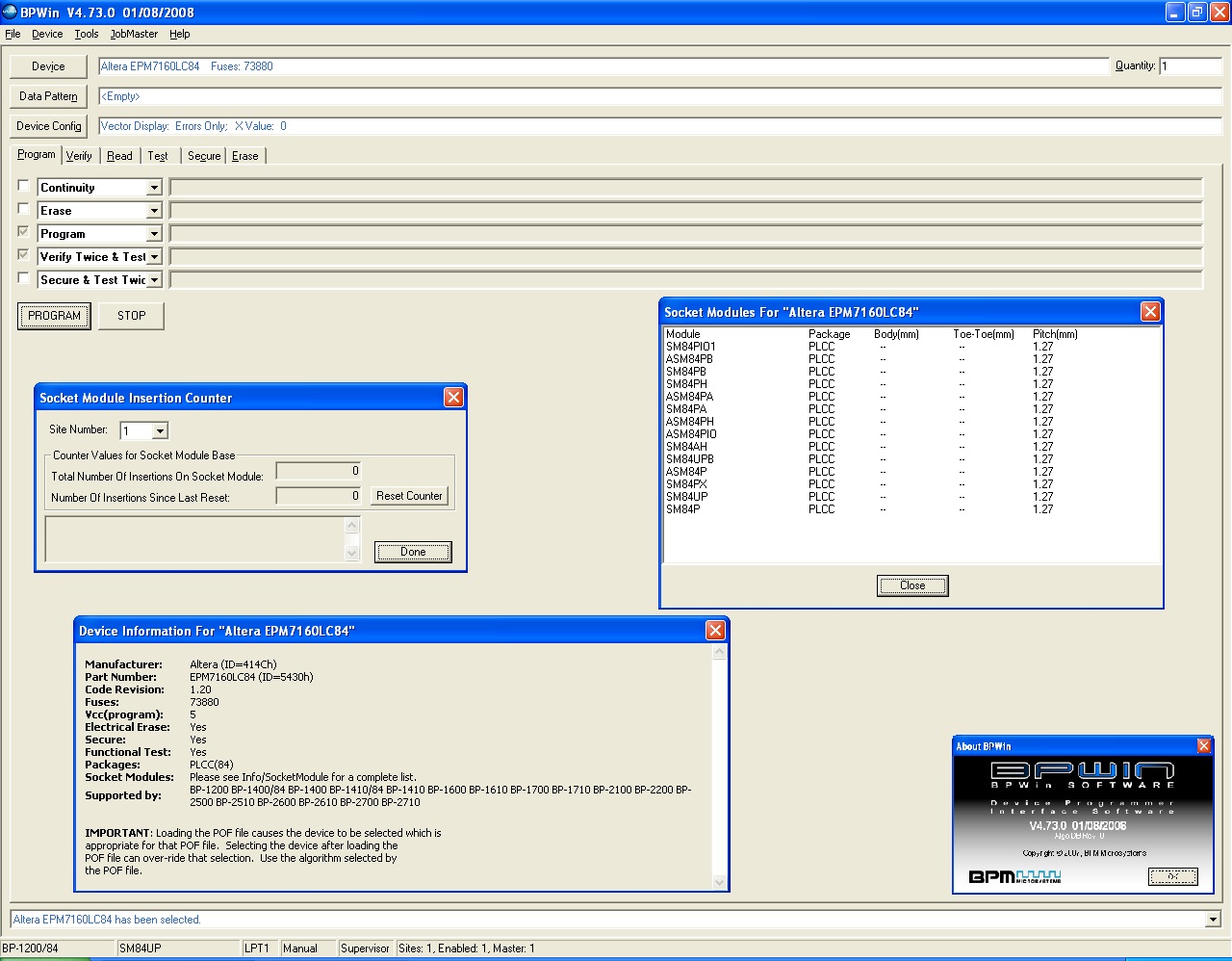Image resolution: width=1232 pixels, height=961 pixels.
Task: Click the Quantity input field
Action: [1191, 66]
